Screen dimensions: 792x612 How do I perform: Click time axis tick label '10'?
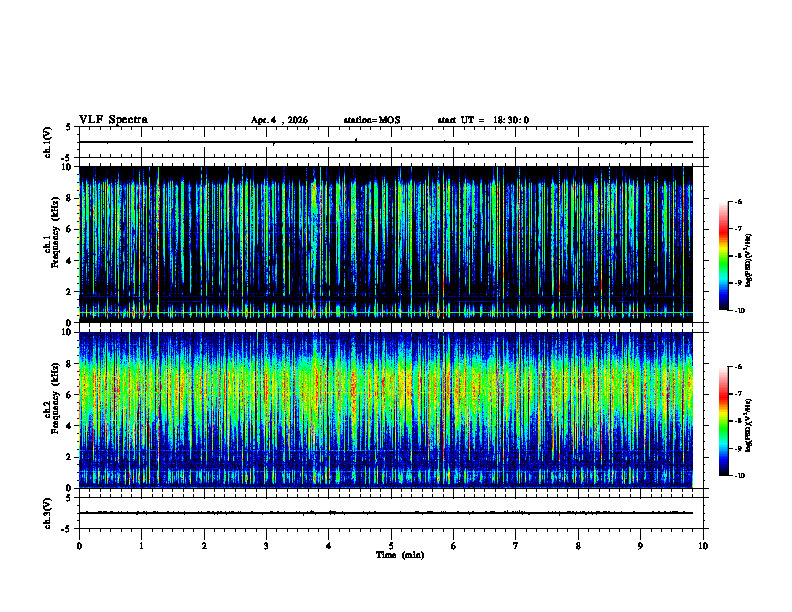coord(703,546)
